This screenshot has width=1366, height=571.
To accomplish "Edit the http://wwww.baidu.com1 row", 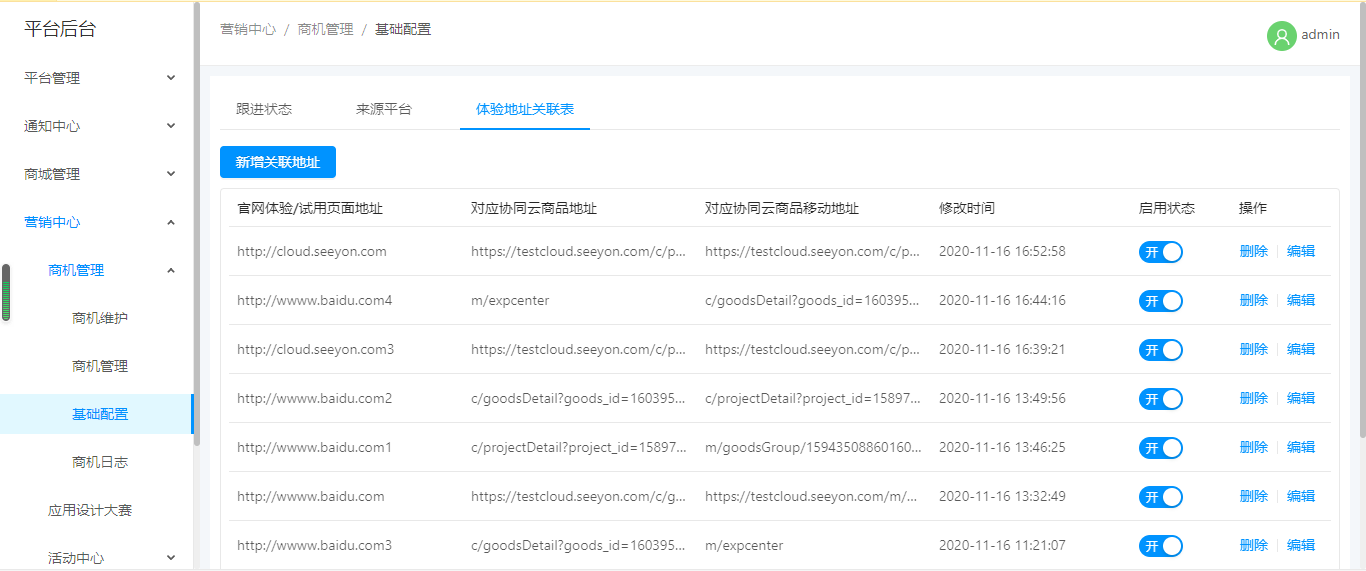I will click(x=1301, y=447).
